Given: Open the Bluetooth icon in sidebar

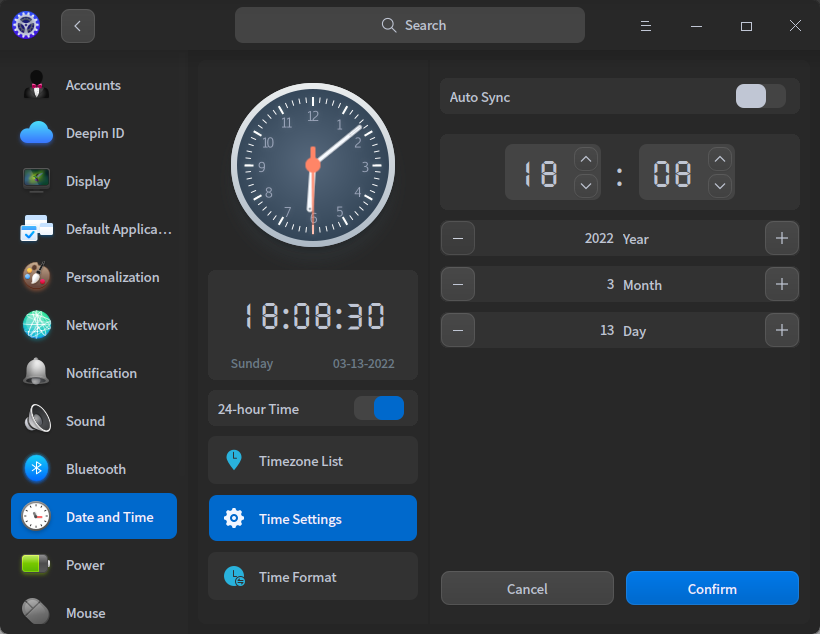Looking at the screenshot, I should 37,469.
